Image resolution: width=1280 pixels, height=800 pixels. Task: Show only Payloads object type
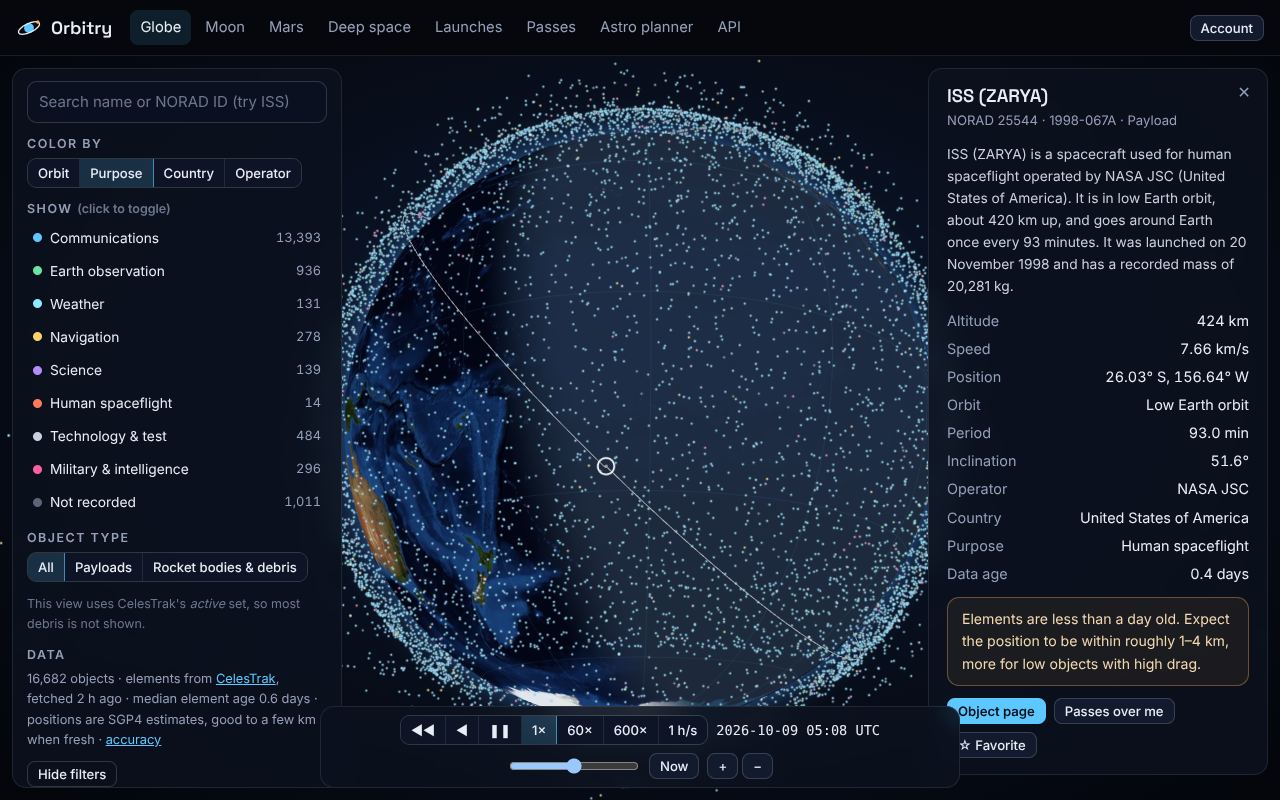[103, 567]
